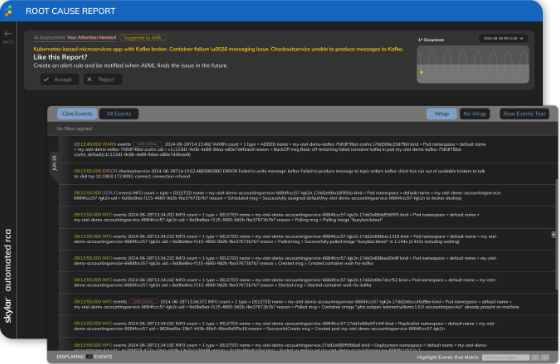Click the occurrence waveform chart thumbnail
Image resolution: width=560 pixels, height=364 pixels.
(x=472, y=64)
